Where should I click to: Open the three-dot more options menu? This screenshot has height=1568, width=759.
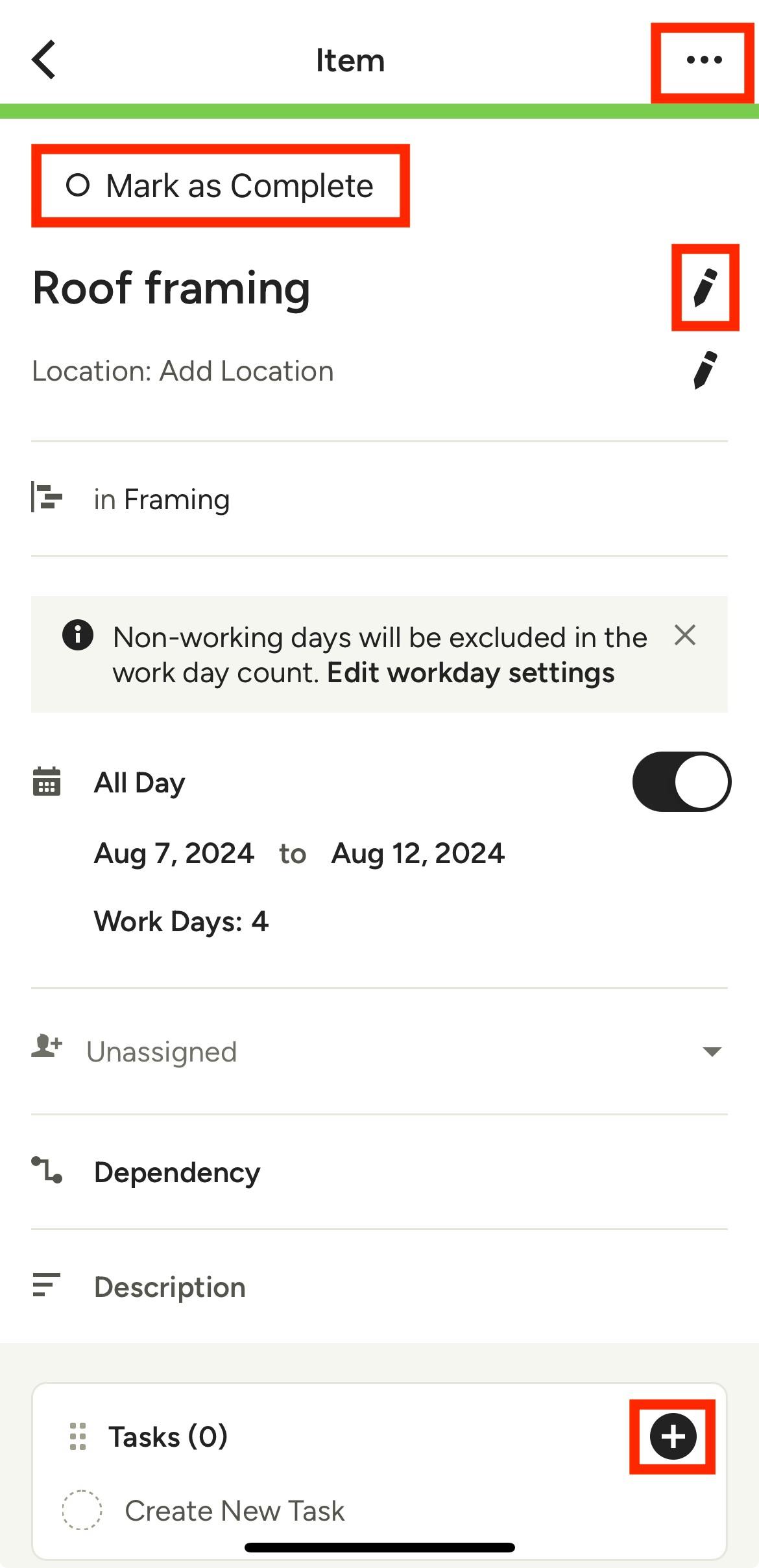(704, 60)
